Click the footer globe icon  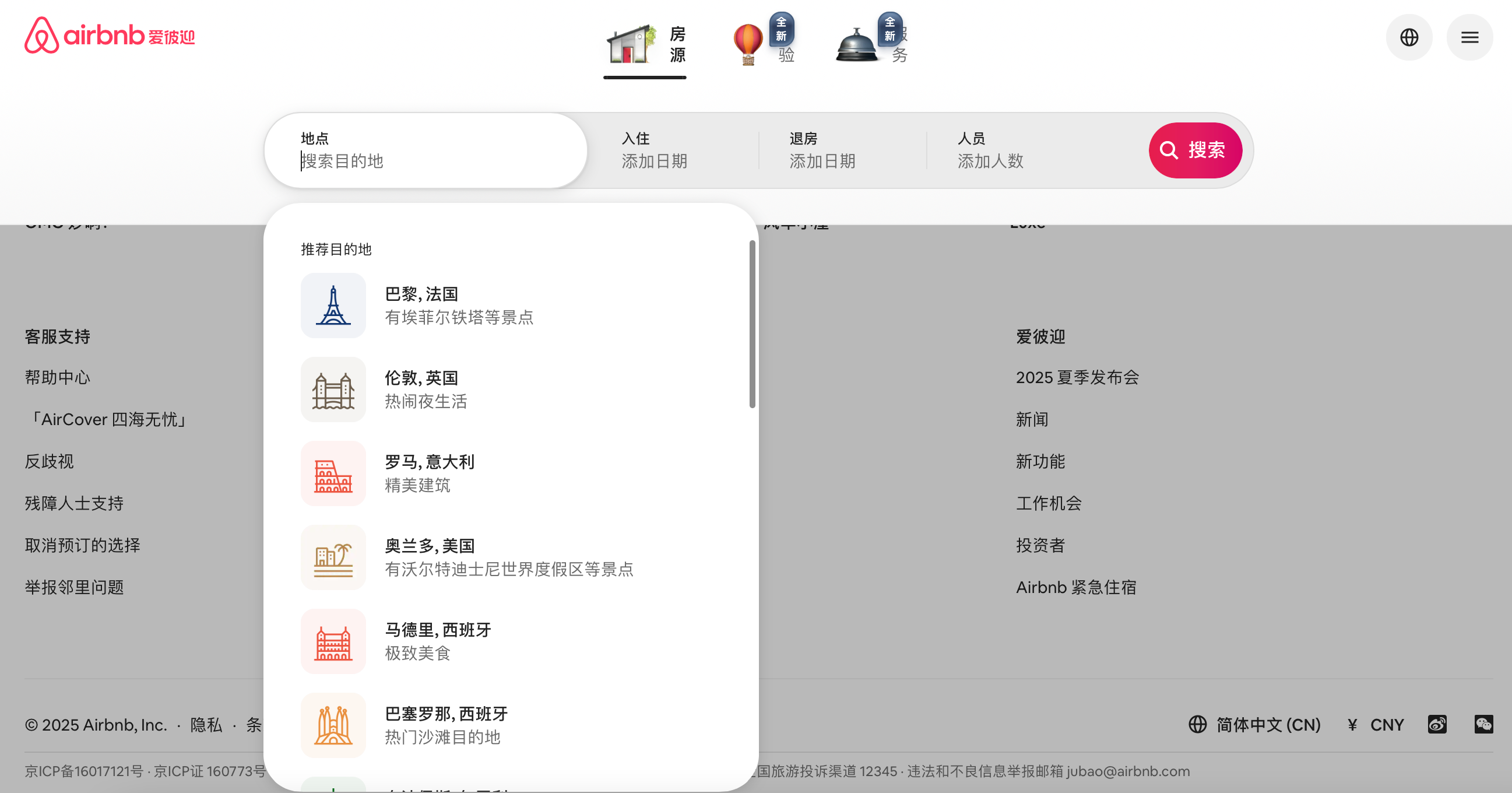point(1197,724)
